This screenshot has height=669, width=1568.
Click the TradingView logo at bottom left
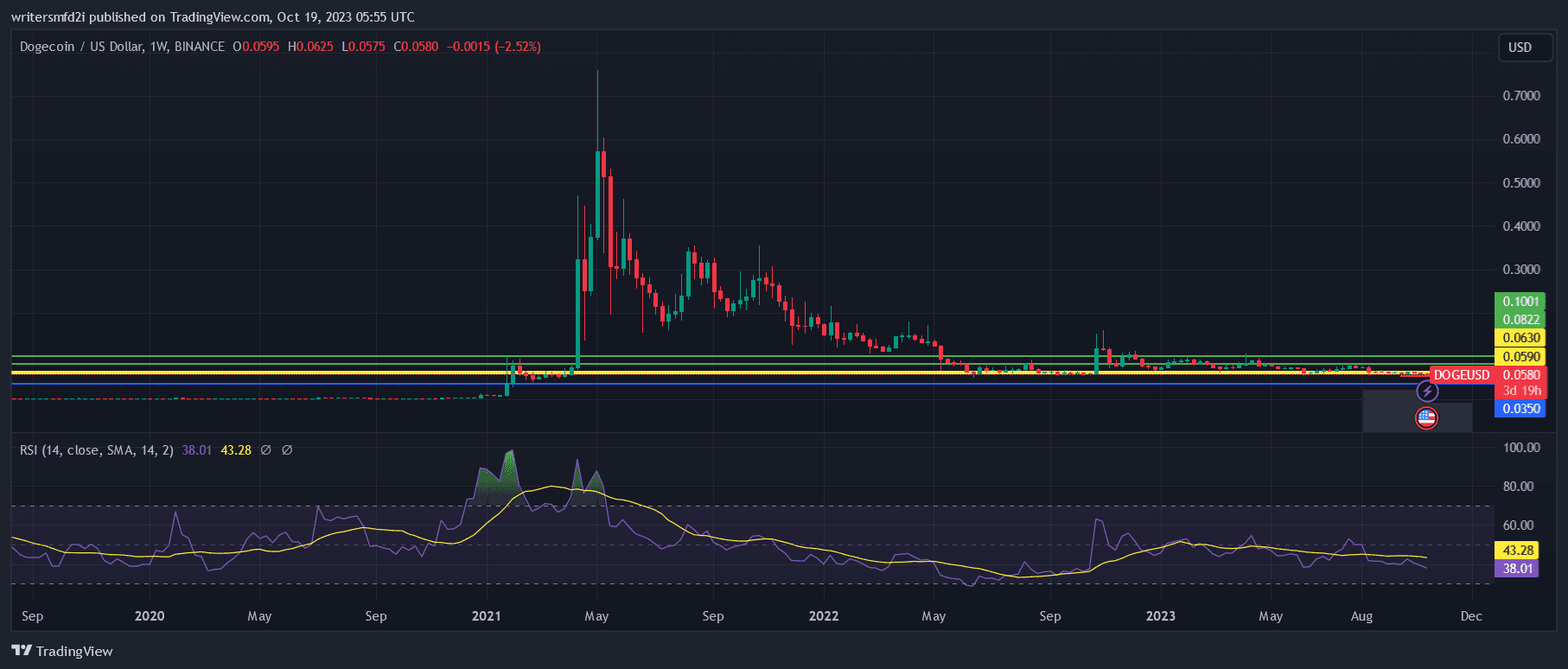[x=62, y=651]
